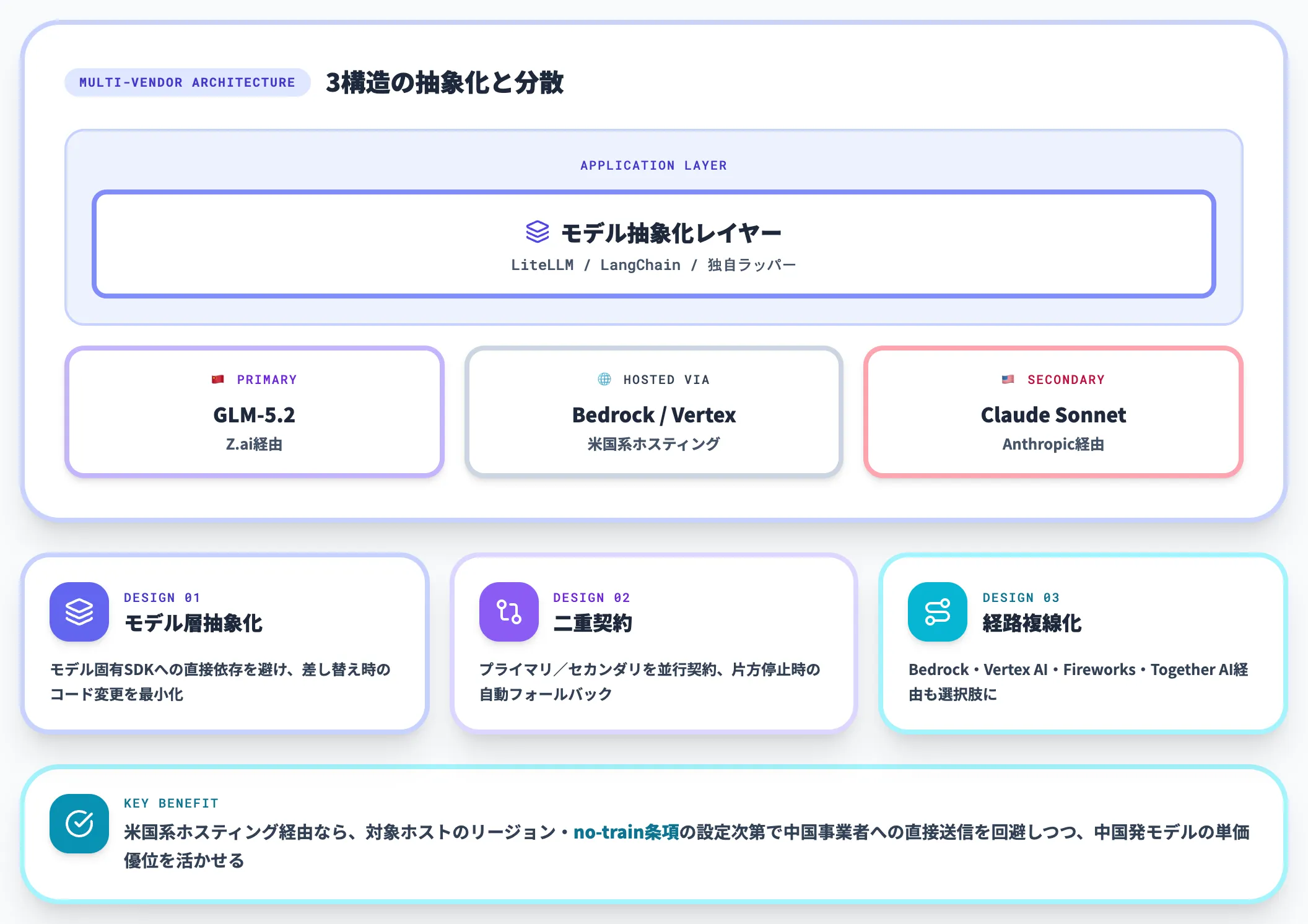This screenshot has height=924, width=1308.
Task: Click the 経路複線化 heading
Action: [x=1032, y=623]
